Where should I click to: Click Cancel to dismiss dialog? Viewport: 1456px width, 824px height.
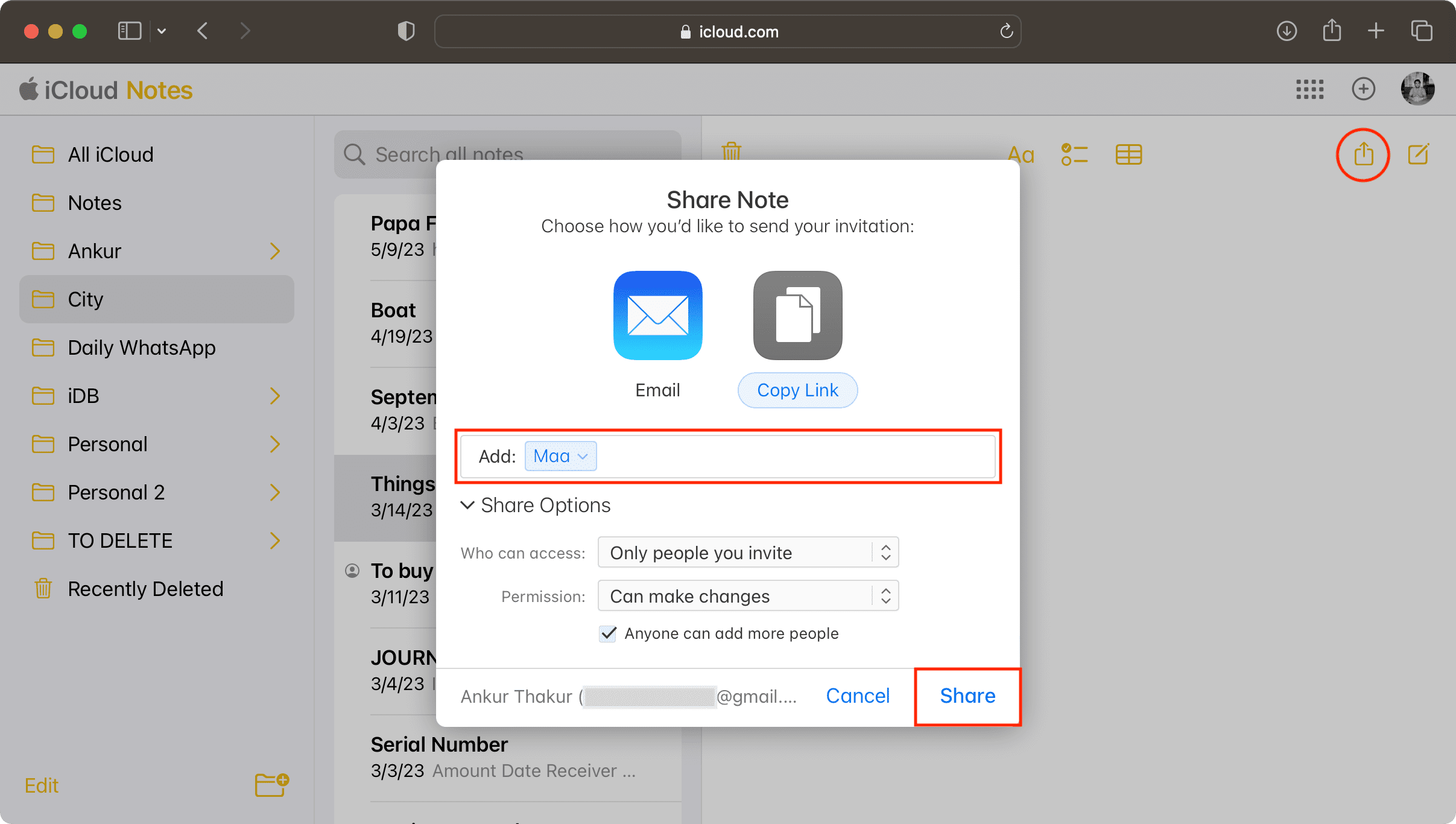[x=859, y=695]
